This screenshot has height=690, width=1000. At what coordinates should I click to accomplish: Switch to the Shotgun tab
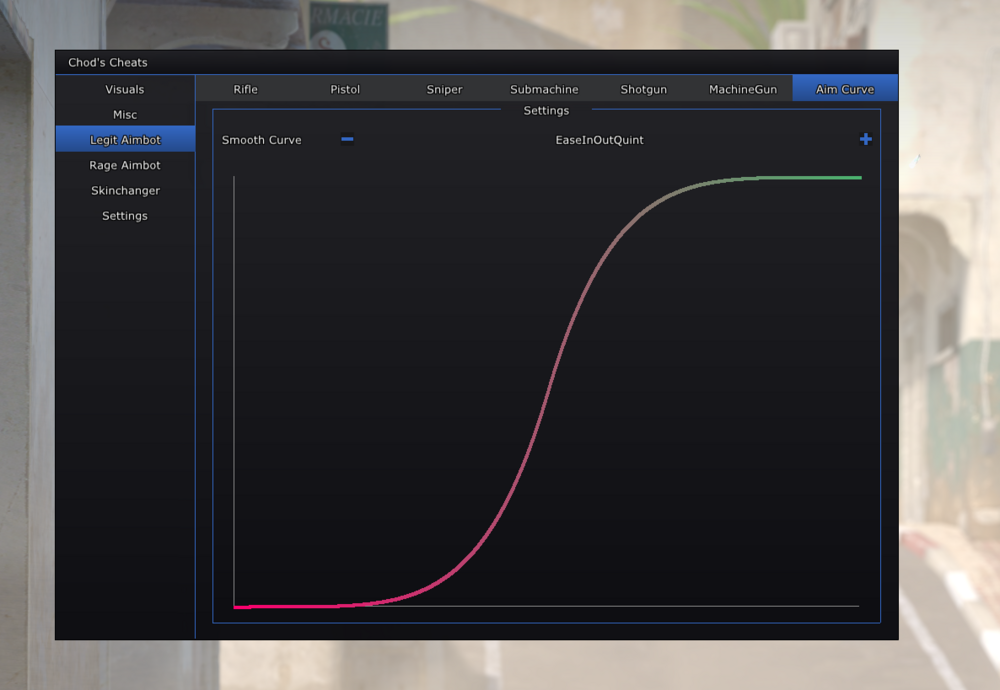coord(643,89)
